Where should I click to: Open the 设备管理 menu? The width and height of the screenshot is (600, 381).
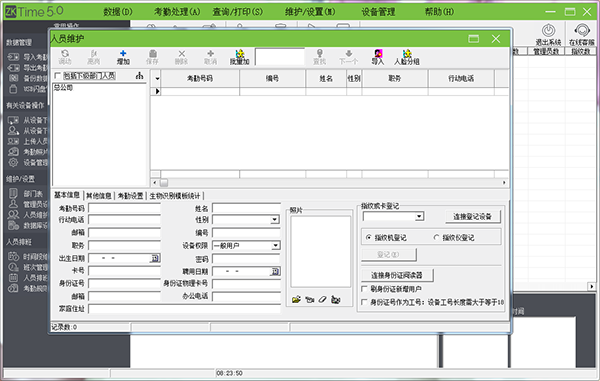tap(378, 12)
